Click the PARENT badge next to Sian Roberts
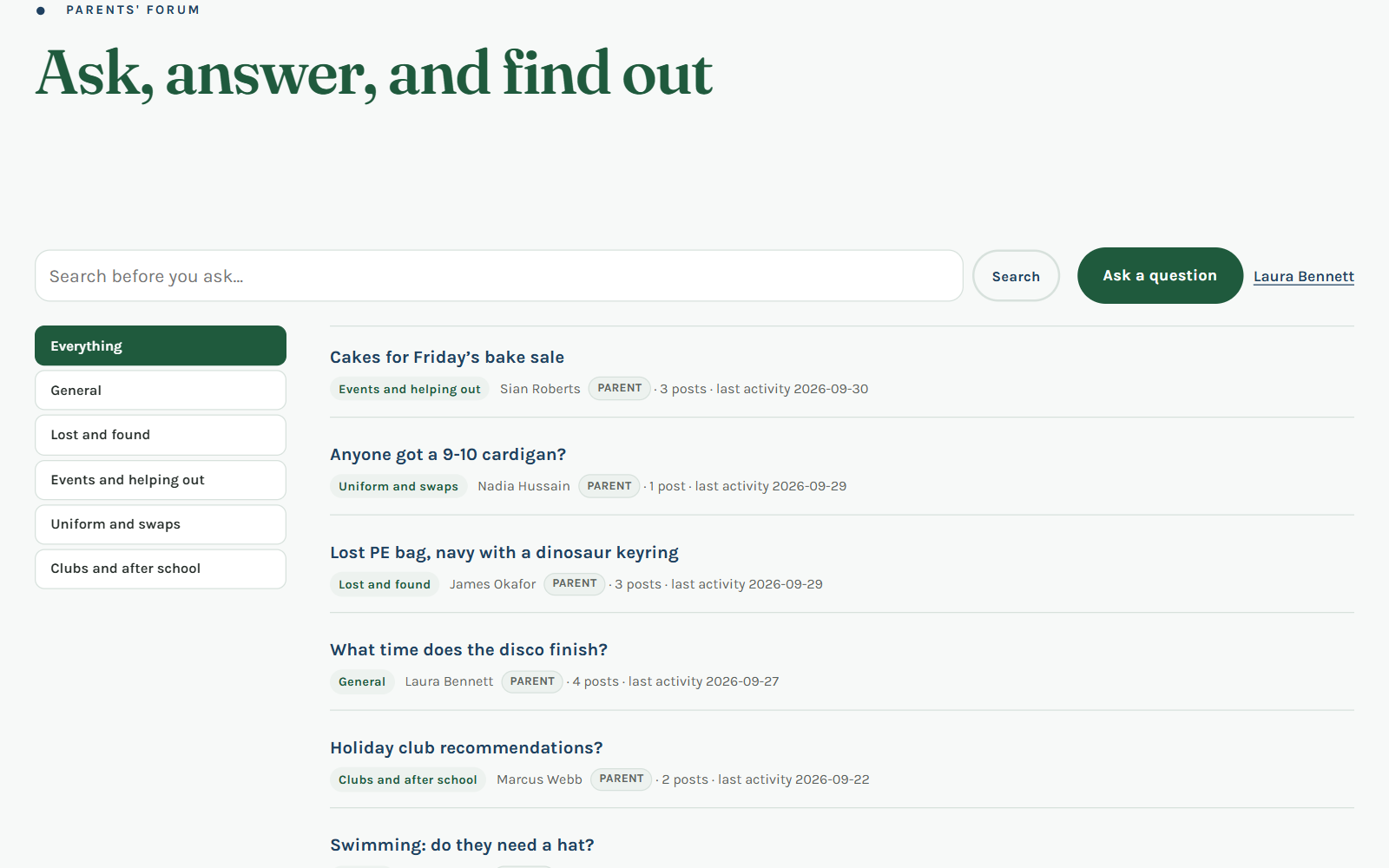1389x868 pixels. pos(620,388)
